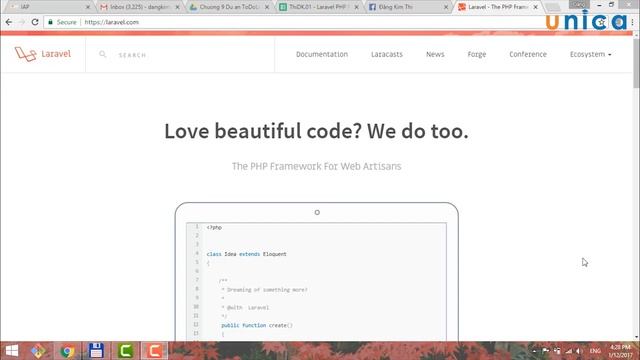Switch to the Facebook Dang Kim Thi tab
This screenshot has height=360, width=640.
(x=409, y=7)
